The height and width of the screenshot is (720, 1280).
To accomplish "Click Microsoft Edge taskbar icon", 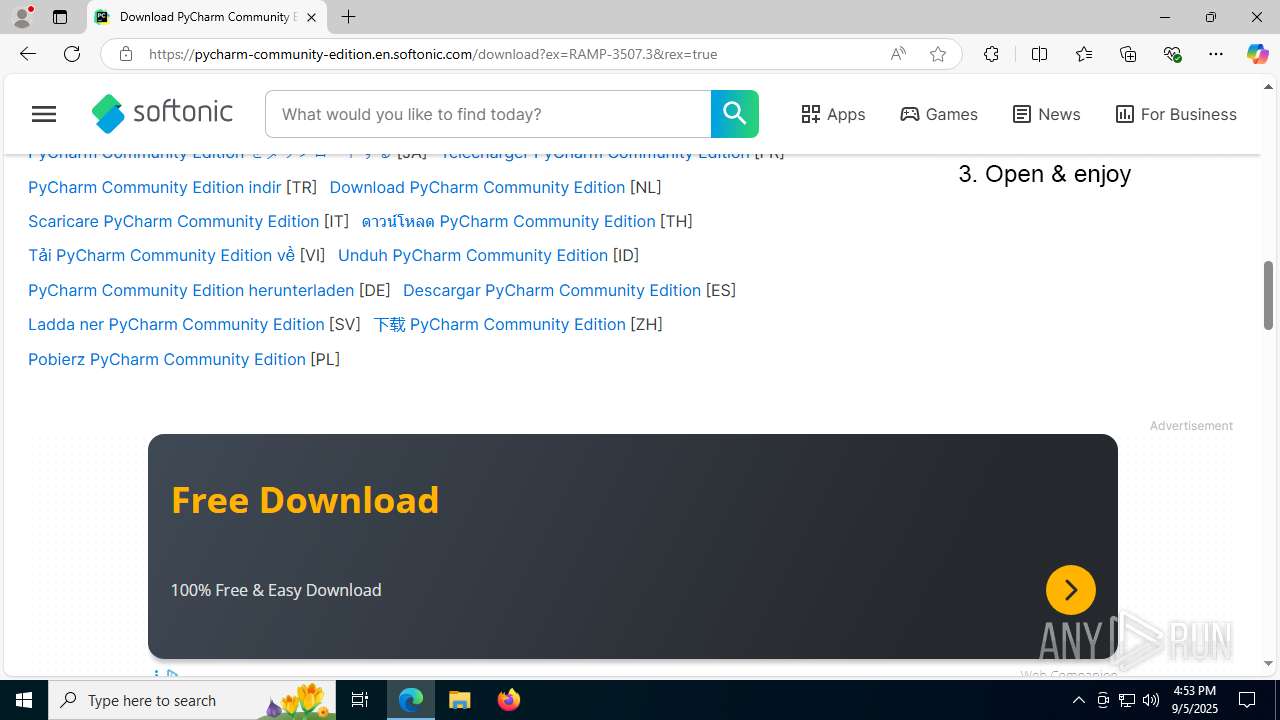I will (411, 700).
